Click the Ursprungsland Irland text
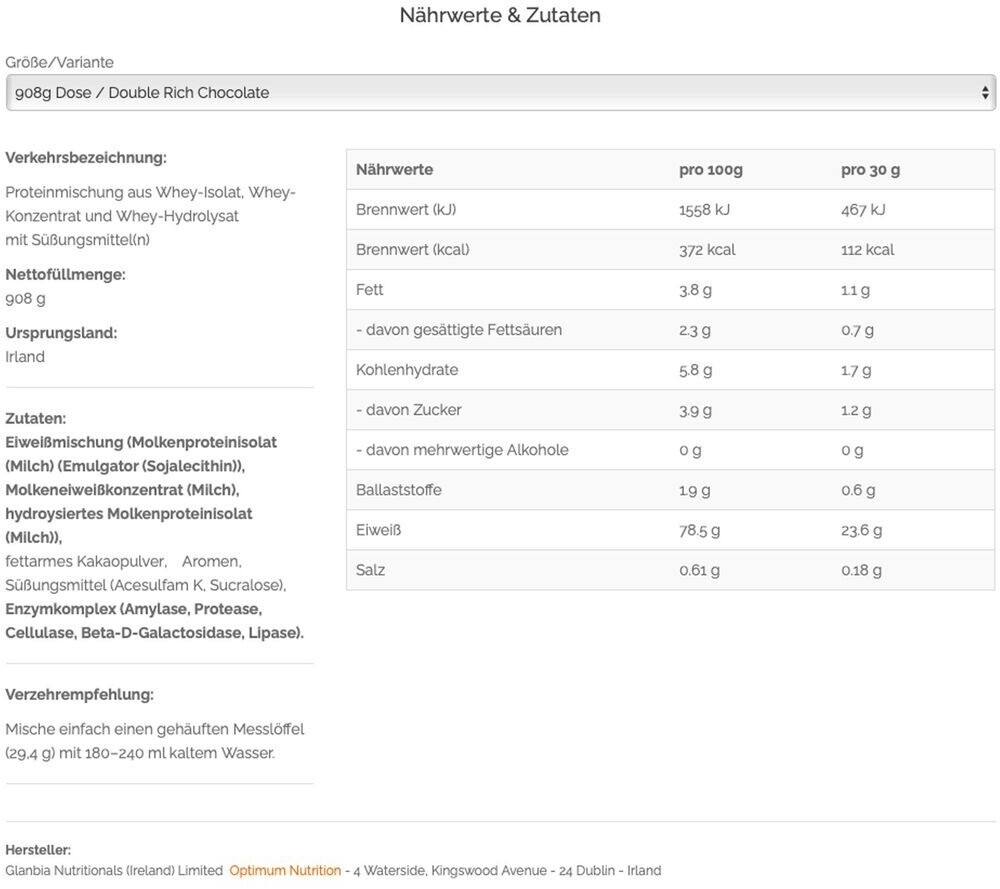This screenshot has width=1000, height=889. tap(25, 356)
